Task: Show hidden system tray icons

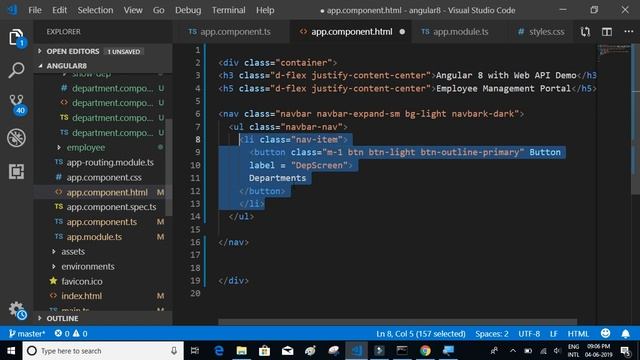Action: tap(513, 351)
